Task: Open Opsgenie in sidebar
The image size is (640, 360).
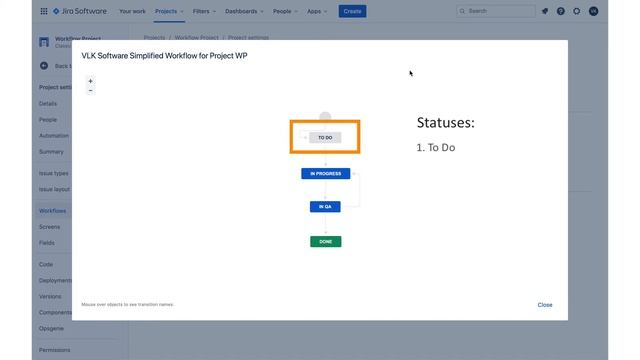Action: [x=51, y=328]
